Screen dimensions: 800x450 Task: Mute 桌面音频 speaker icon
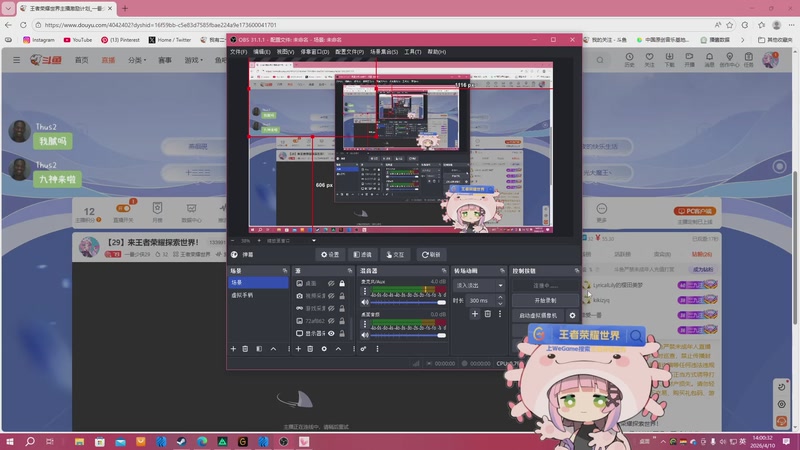coord(365,335)
